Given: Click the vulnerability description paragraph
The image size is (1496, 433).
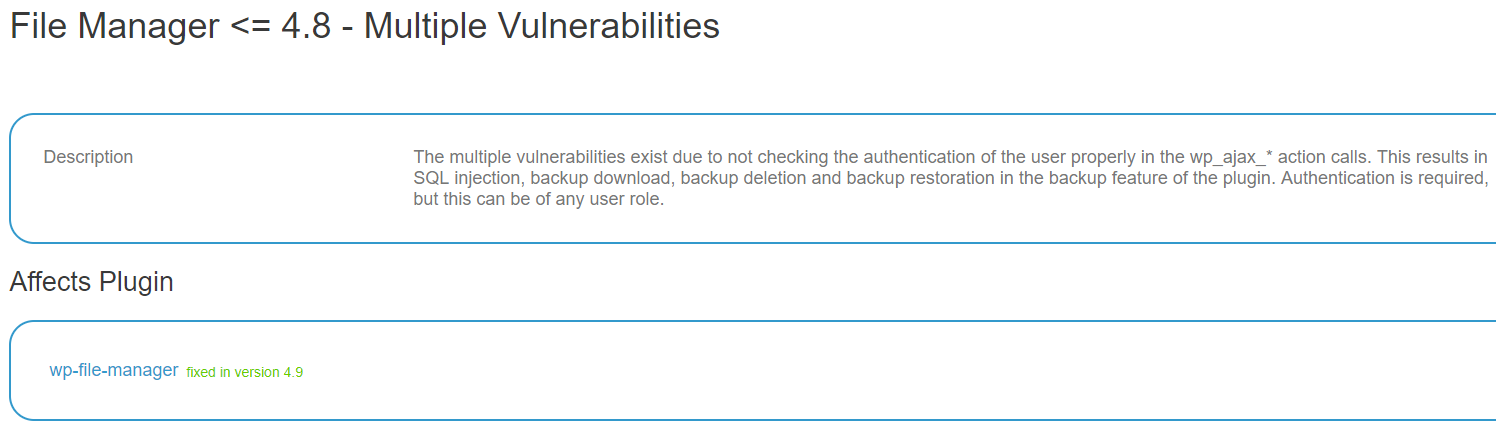Looking at the screenshot, I should [x=951, y=178].
